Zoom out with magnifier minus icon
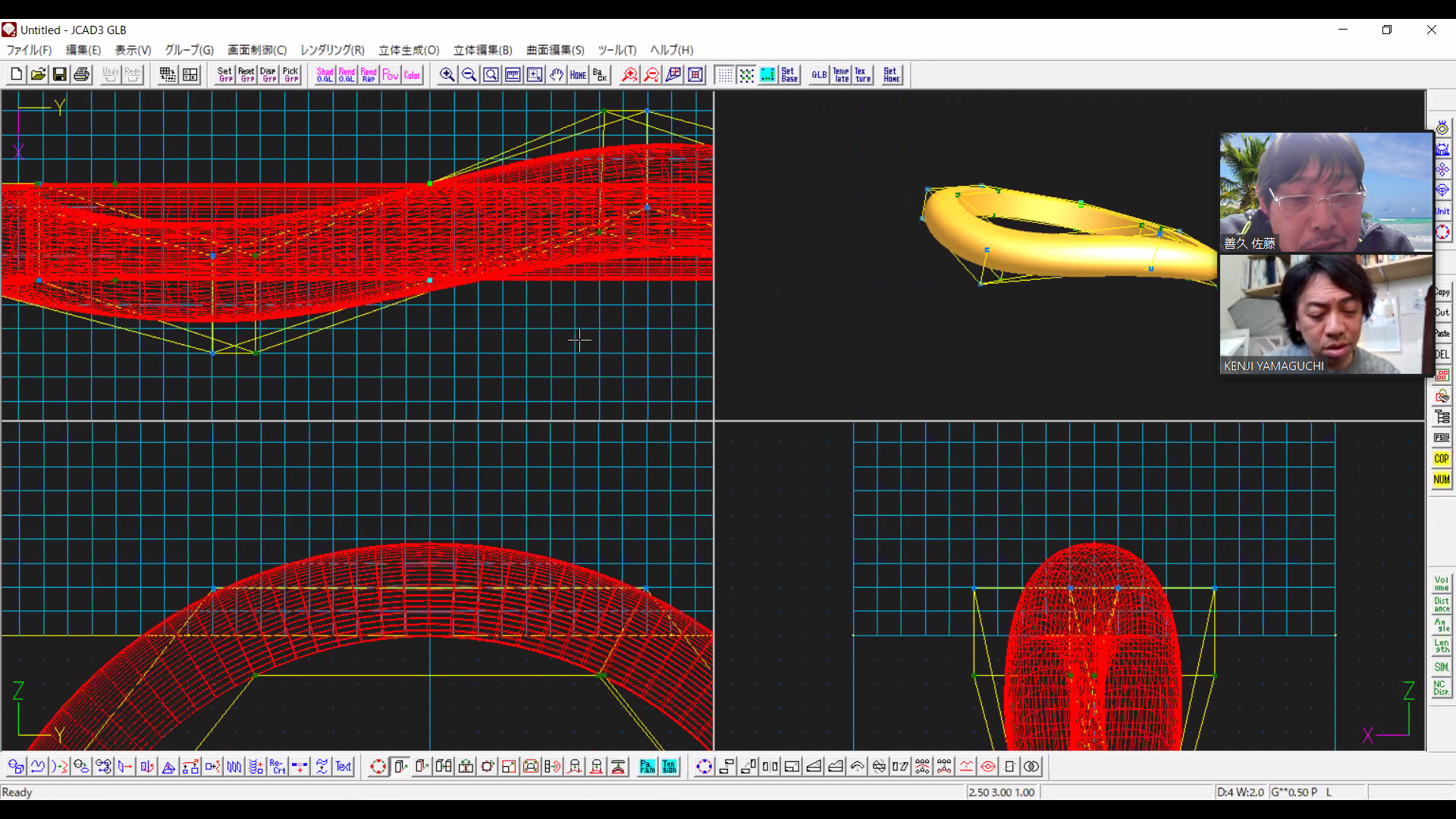1456x819 pixels. tap(469, 74)
